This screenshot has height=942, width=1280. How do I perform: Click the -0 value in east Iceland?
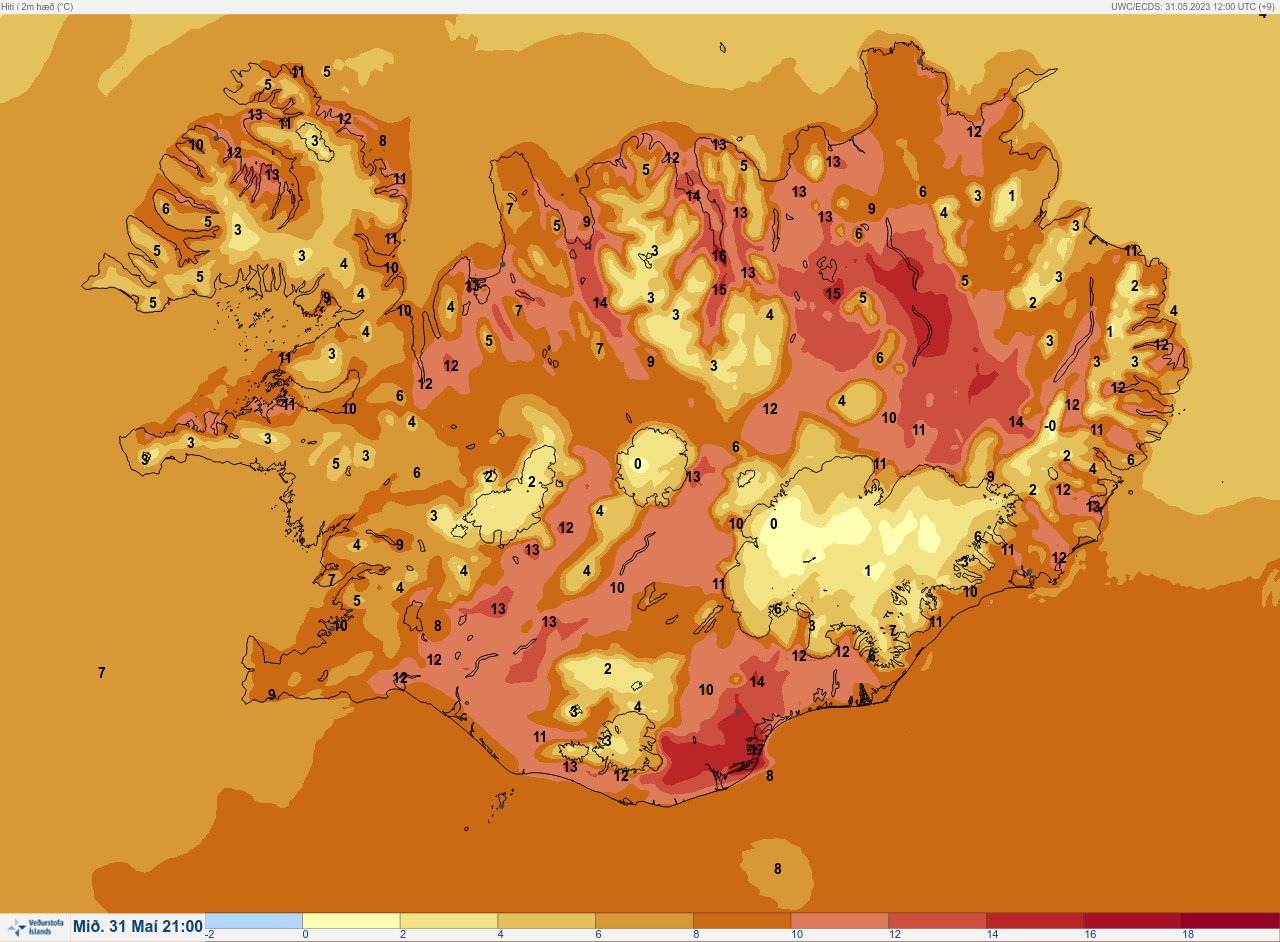pos(1049,426)
